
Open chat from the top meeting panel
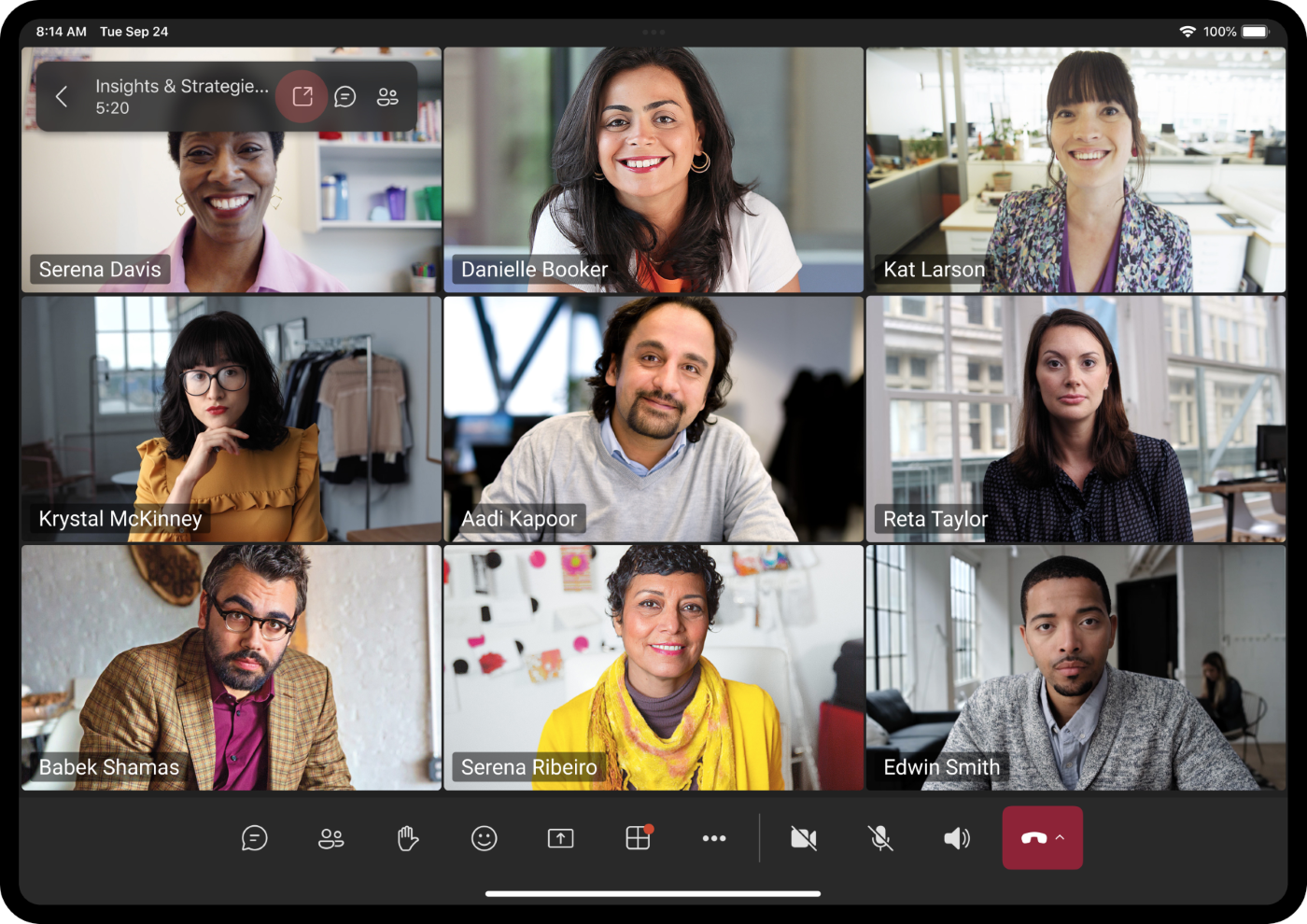(345, 96)
